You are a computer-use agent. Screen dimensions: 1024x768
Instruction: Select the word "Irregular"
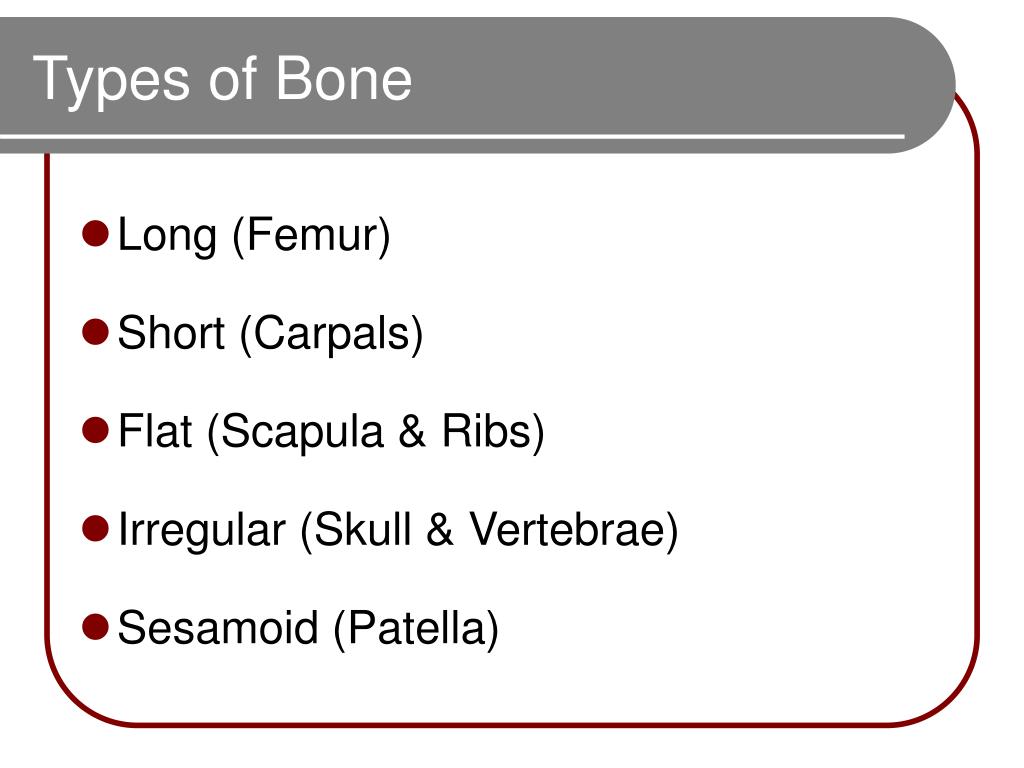pyautogui.click(x=202, y=532)
